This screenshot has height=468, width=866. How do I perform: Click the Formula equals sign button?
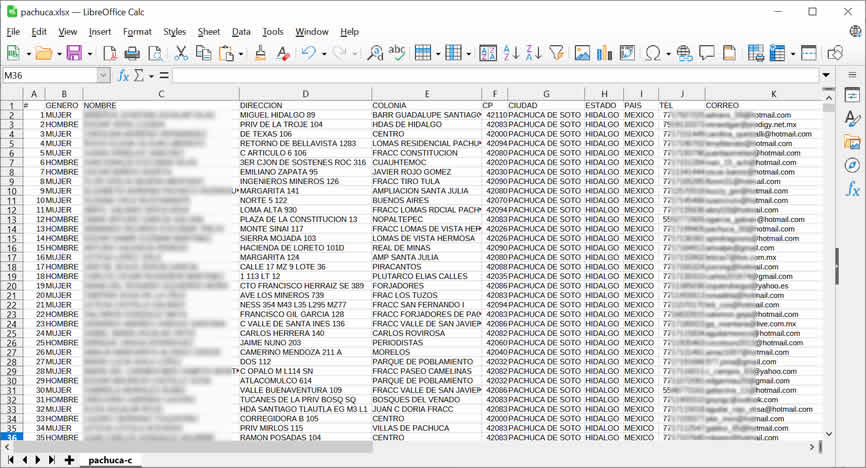(x=164, y=76)
